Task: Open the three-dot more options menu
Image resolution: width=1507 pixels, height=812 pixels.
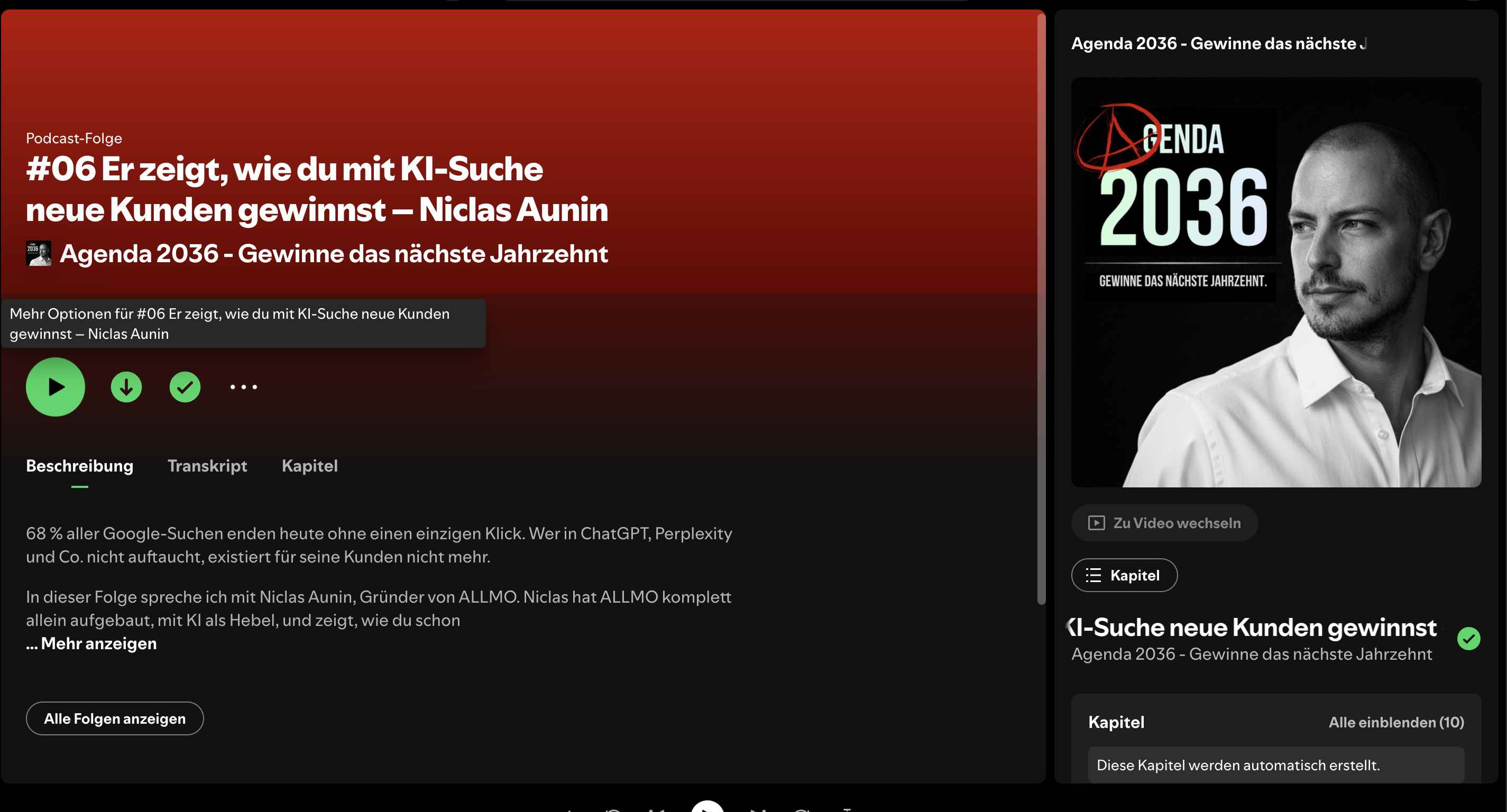Action: click(243, 386)
